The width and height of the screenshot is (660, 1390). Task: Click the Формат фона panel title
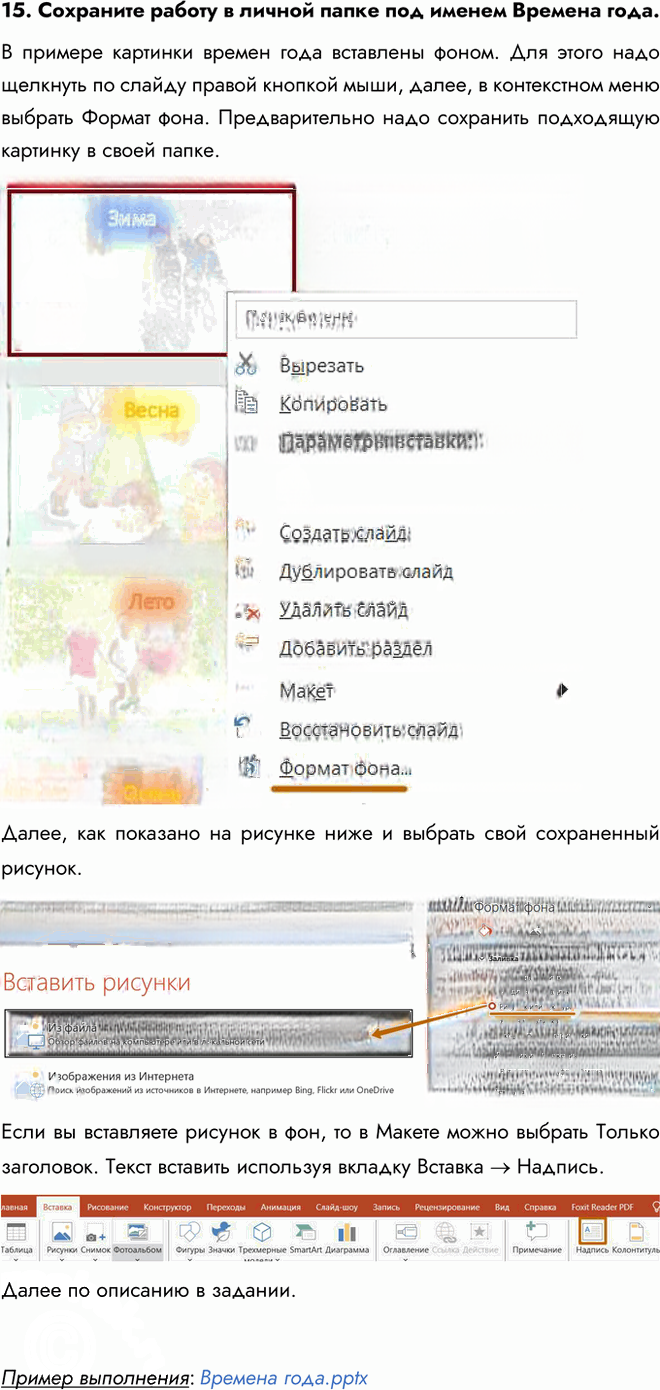click(514, 908)
